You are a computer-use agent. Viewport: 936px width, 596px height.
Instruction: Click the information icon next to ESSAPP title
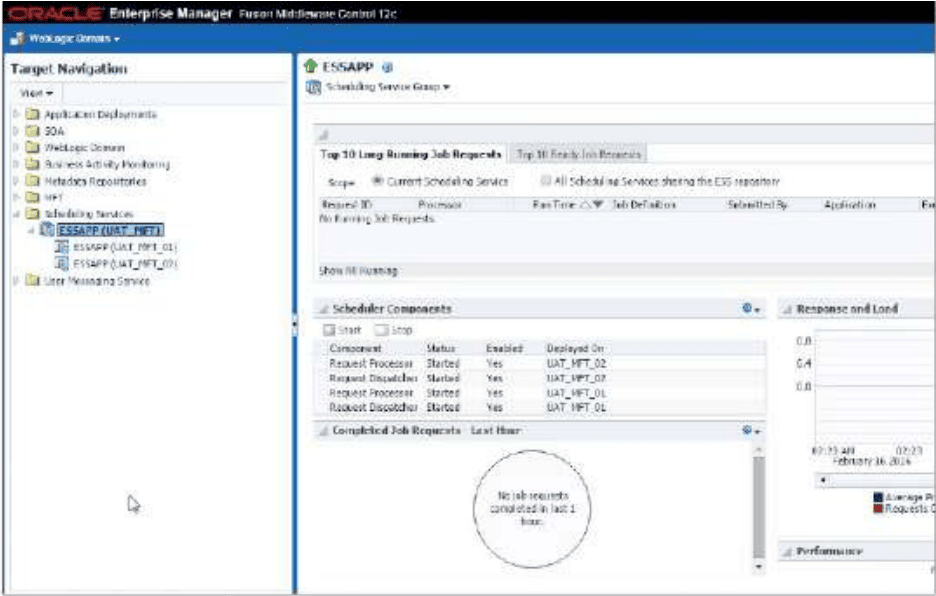pos(387,67)
